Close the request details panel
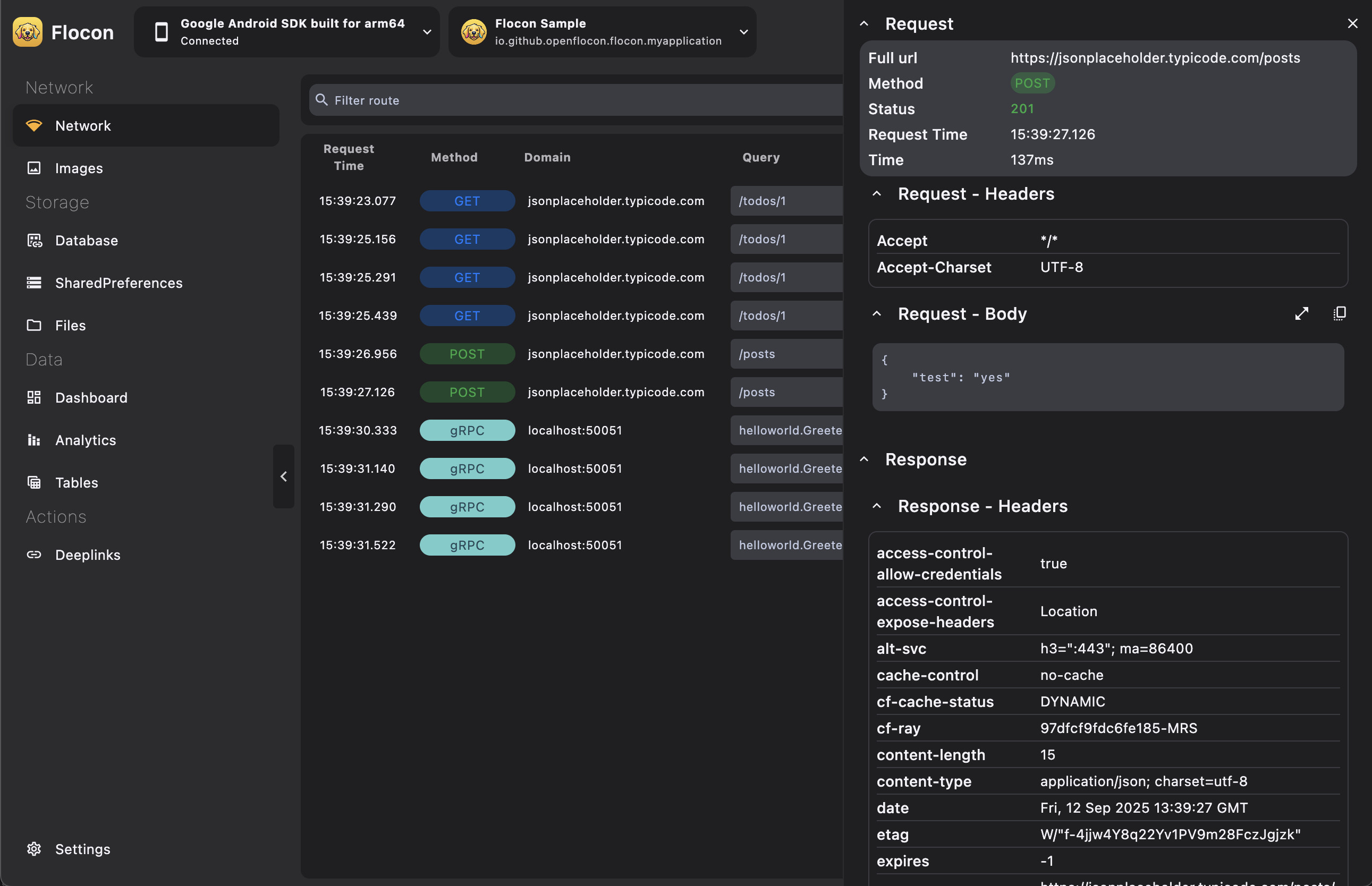 [1352, 23]
